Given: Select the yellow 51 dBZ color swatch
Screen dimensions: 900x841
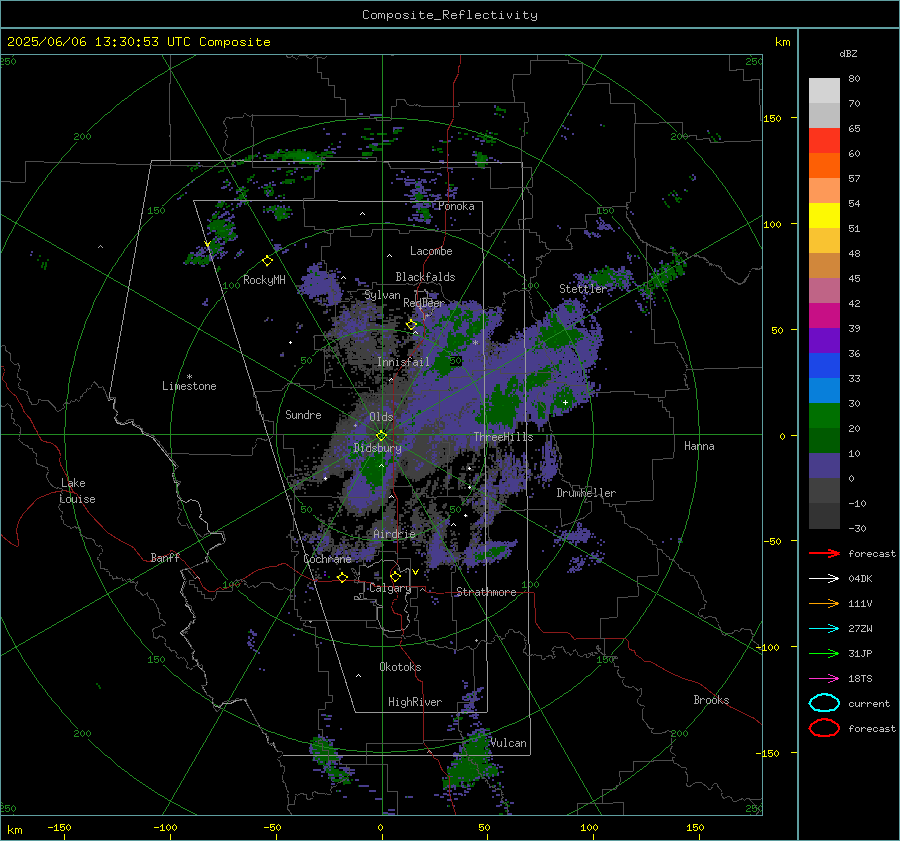Looking at the screenshot, I should (x=824, y=216).
